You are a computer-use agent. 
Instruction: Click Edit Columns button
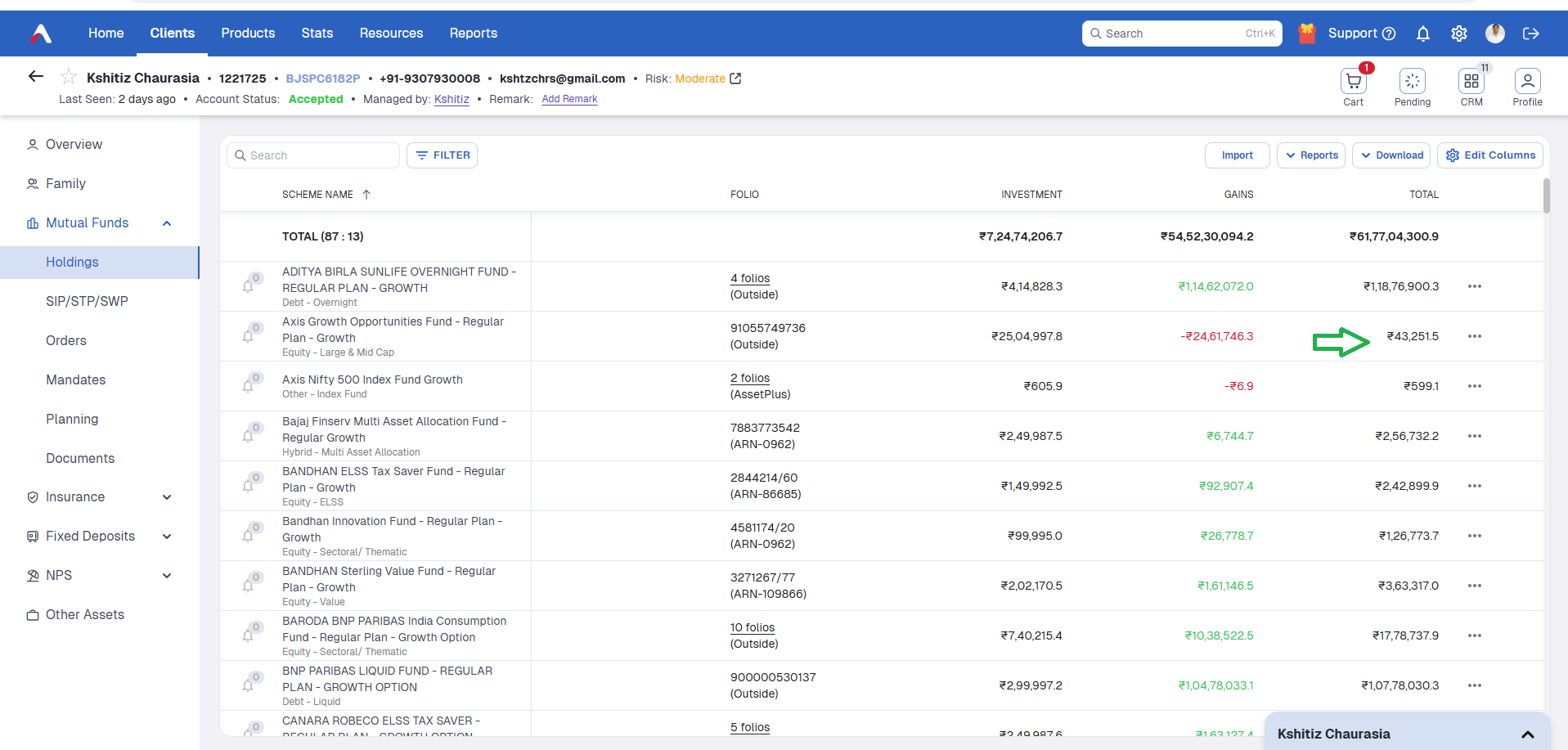[x=1490, y=155]
